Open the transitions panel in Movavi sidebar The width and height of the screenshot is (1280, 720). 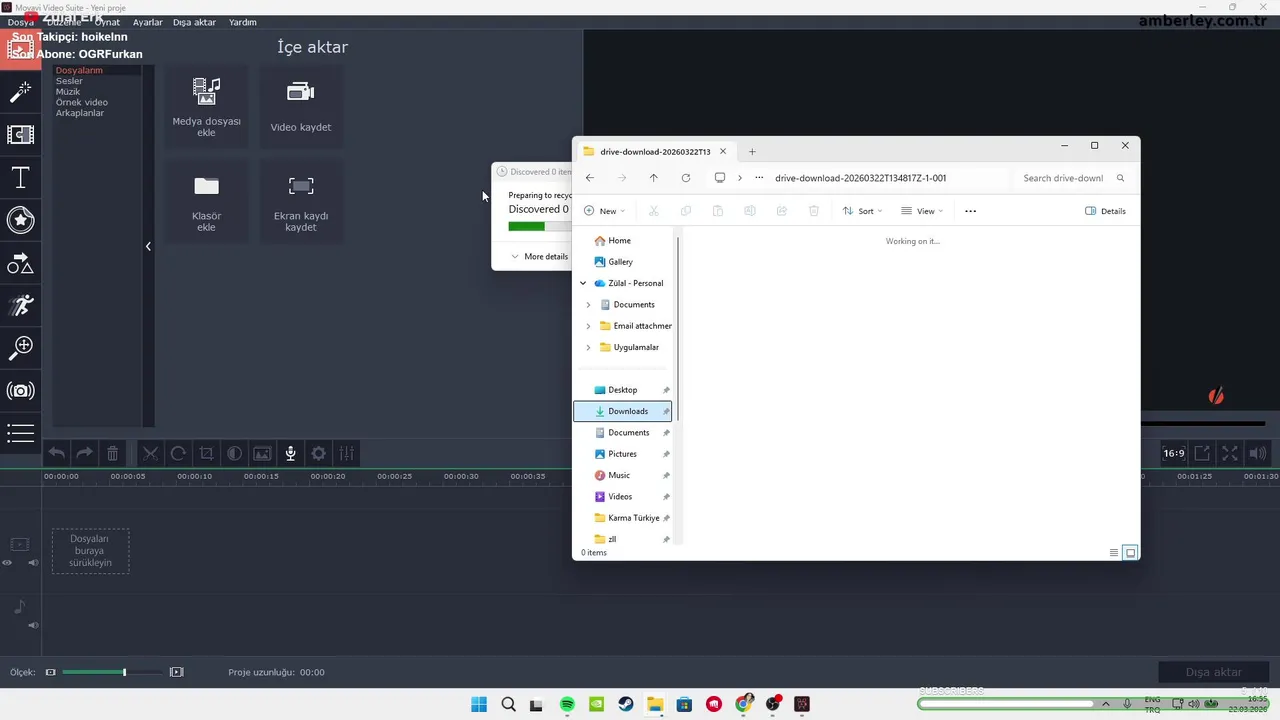click(20, 135)
